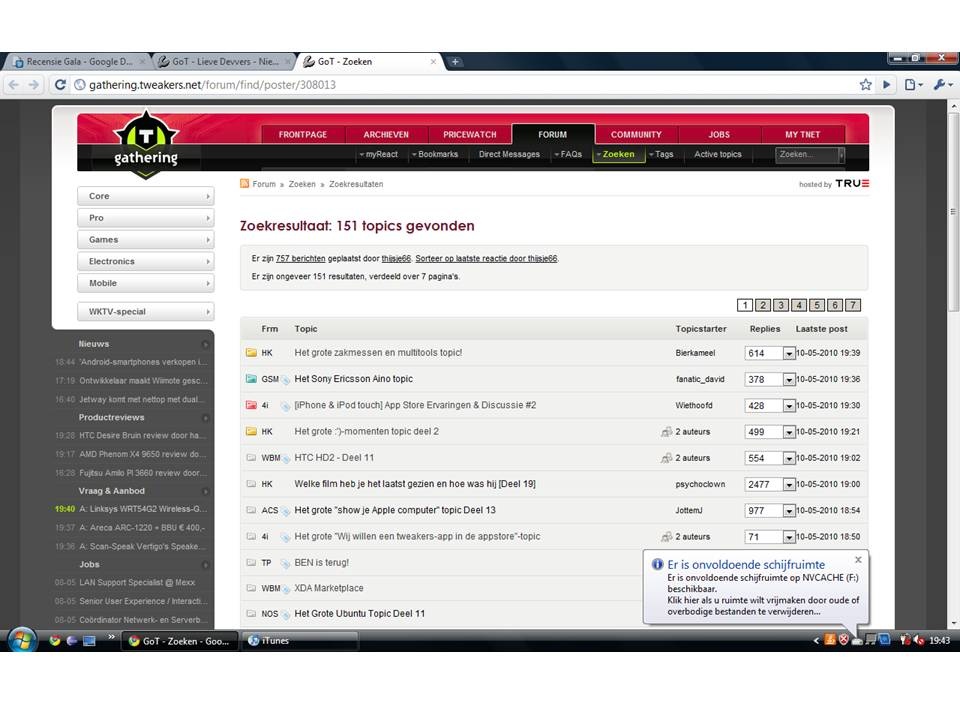Reload the page with refresh icon
Screen dimensions: 960x720
[x=60, y=84]
